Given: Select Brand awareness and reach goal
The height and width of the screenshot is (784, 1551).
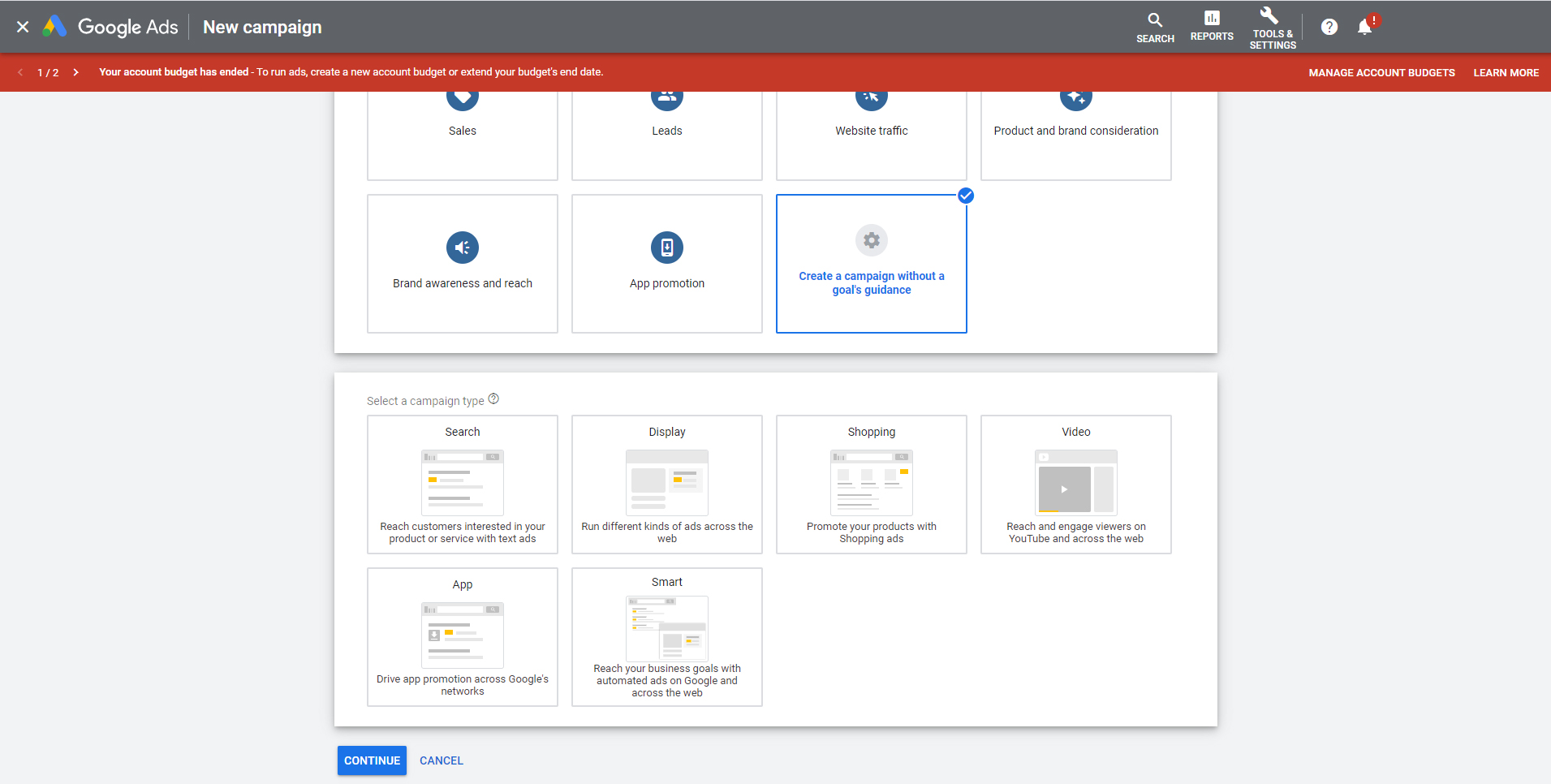Looking at the screenshot, I should [463, 264].
